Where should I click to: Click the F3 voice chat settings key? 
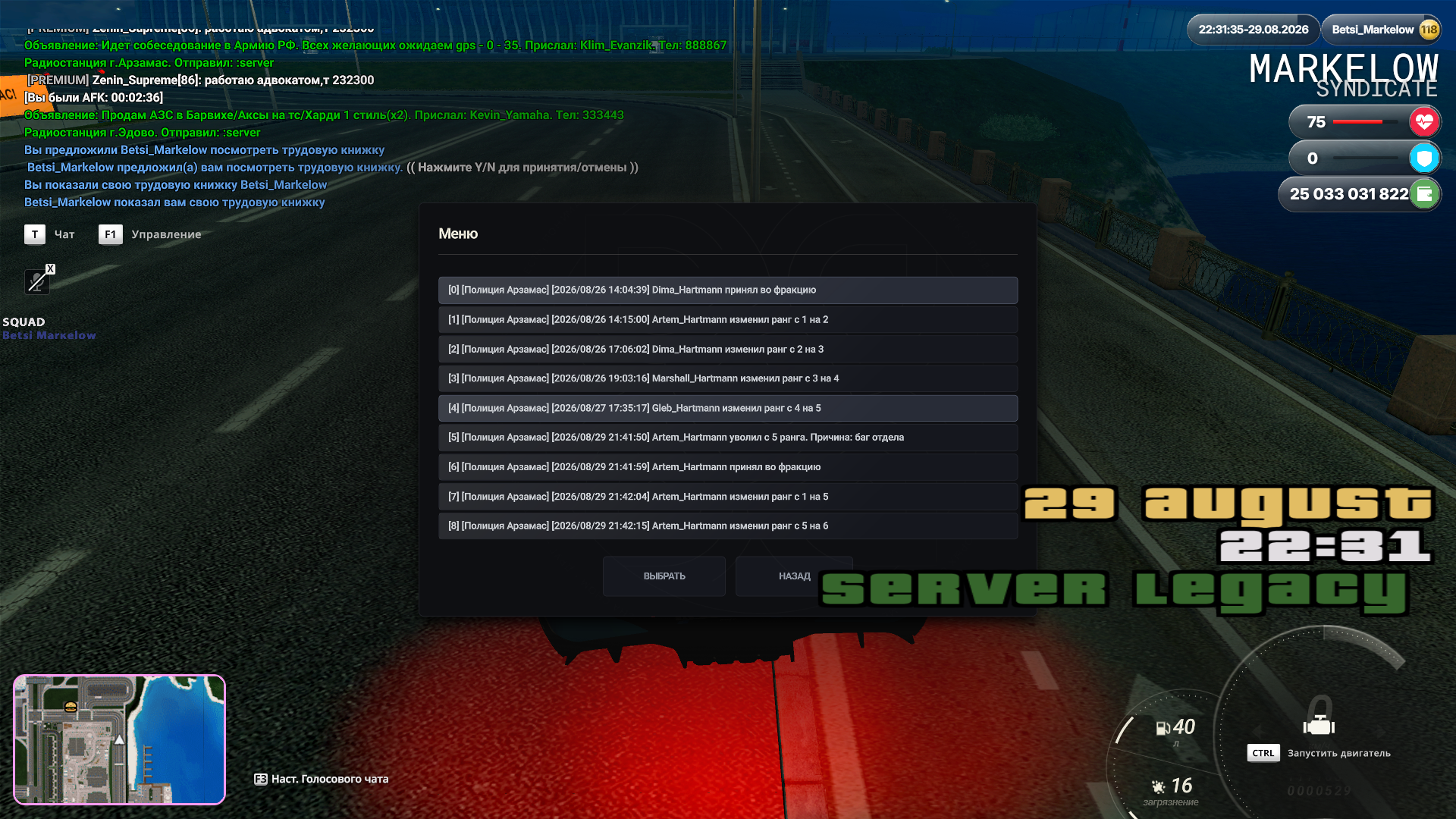click(x=260, y=779)
